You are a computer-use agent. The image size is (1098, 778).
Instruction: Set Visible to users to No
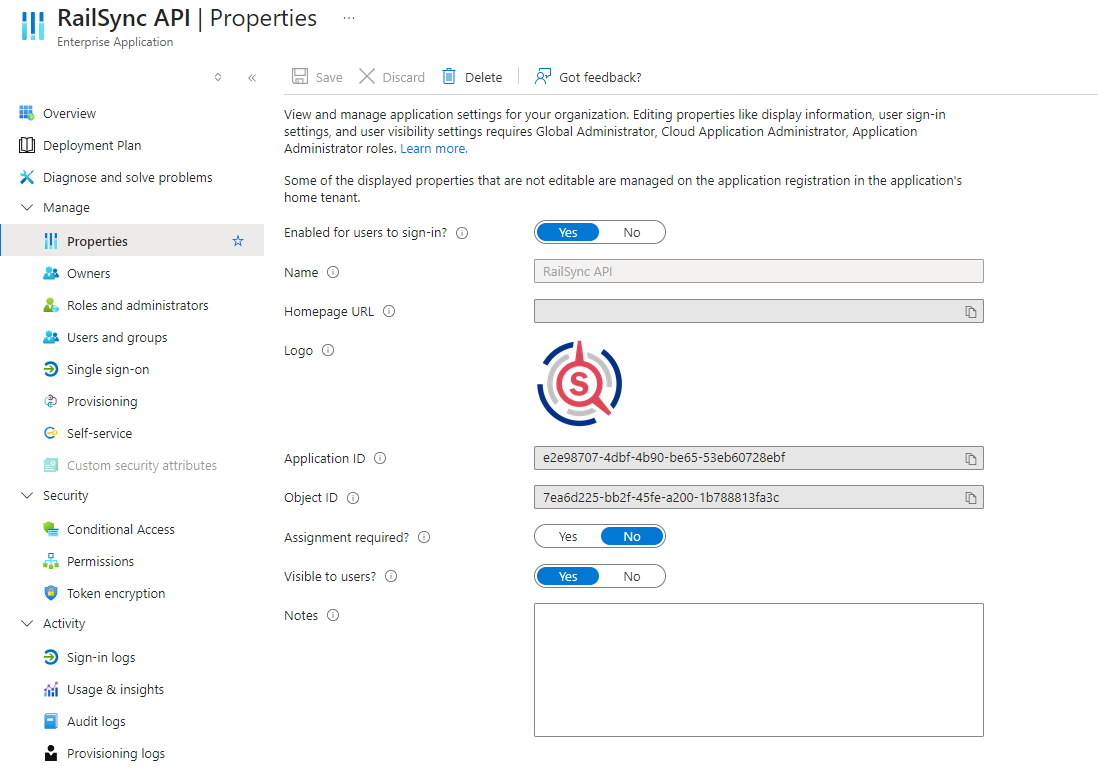[x=632, y=577]
